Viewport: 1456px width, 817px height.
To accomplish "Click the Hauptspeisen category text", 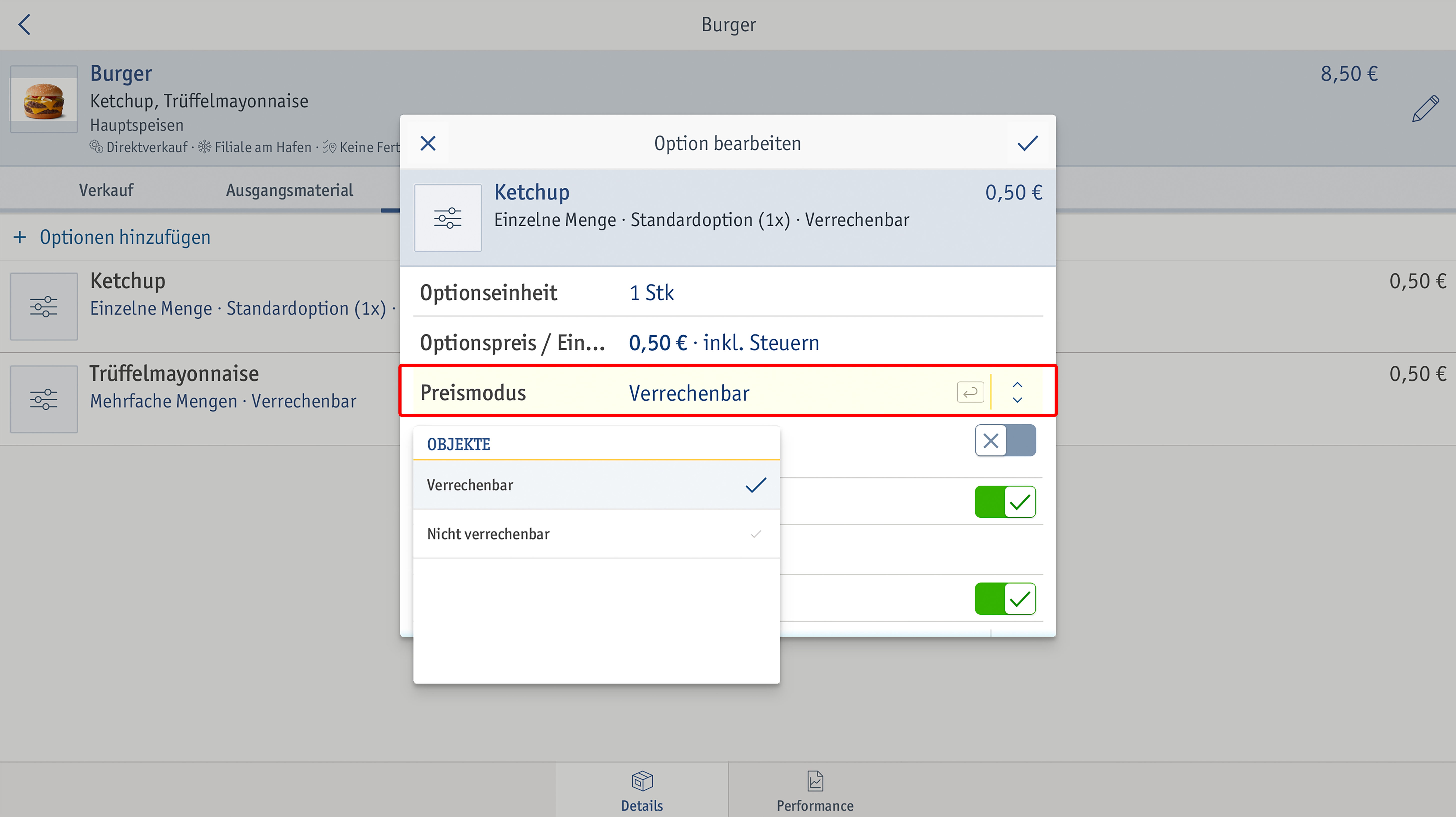I will coord(137,125).
